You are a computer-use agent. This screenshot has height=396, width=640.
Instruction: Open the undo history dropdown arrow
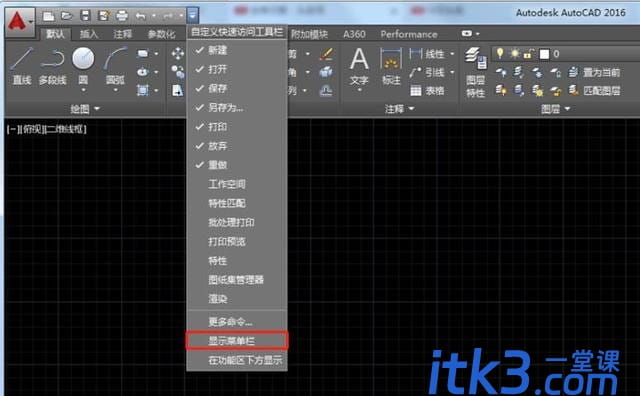153,16
